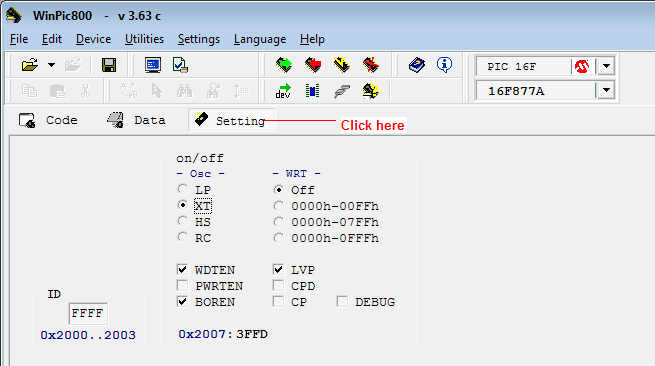The height and width of the screenshot is (366, 655).
Task: Select the HS oscillator radio button
Action: [x=183, y=221]
